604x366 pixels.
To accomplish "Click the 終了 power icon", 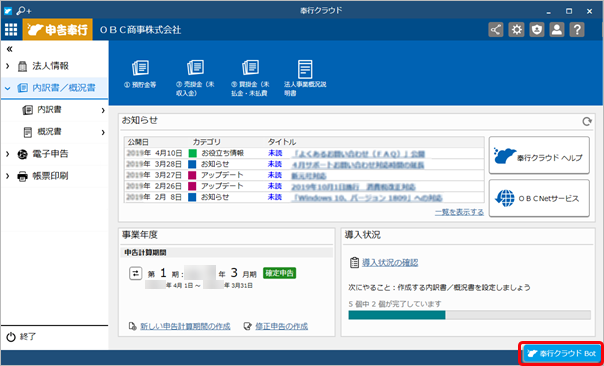I will point(11,337).
